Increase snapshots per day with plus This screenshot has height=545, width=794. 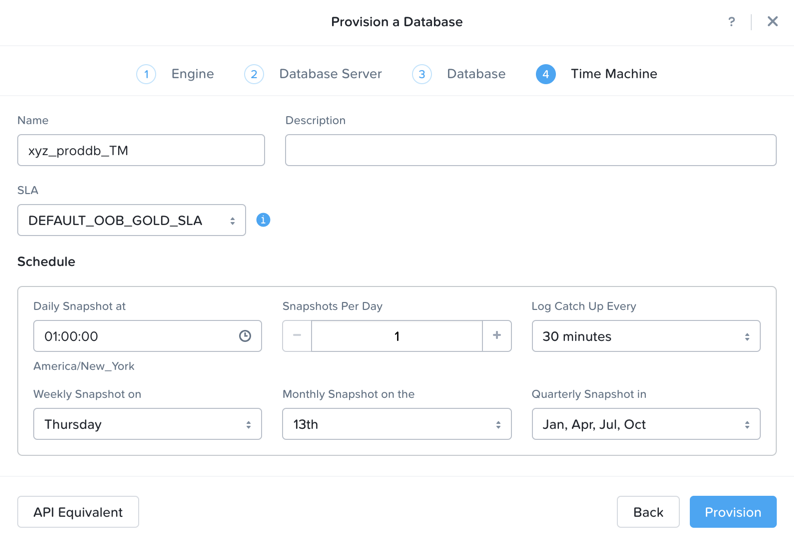pyautogui.click(x=497, y=336)
